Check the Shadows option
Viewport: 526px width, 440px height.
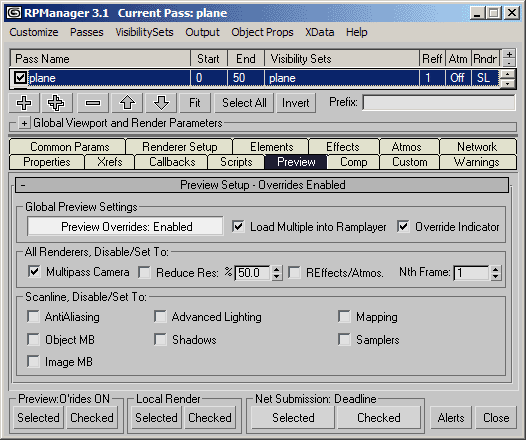point(160,339)
